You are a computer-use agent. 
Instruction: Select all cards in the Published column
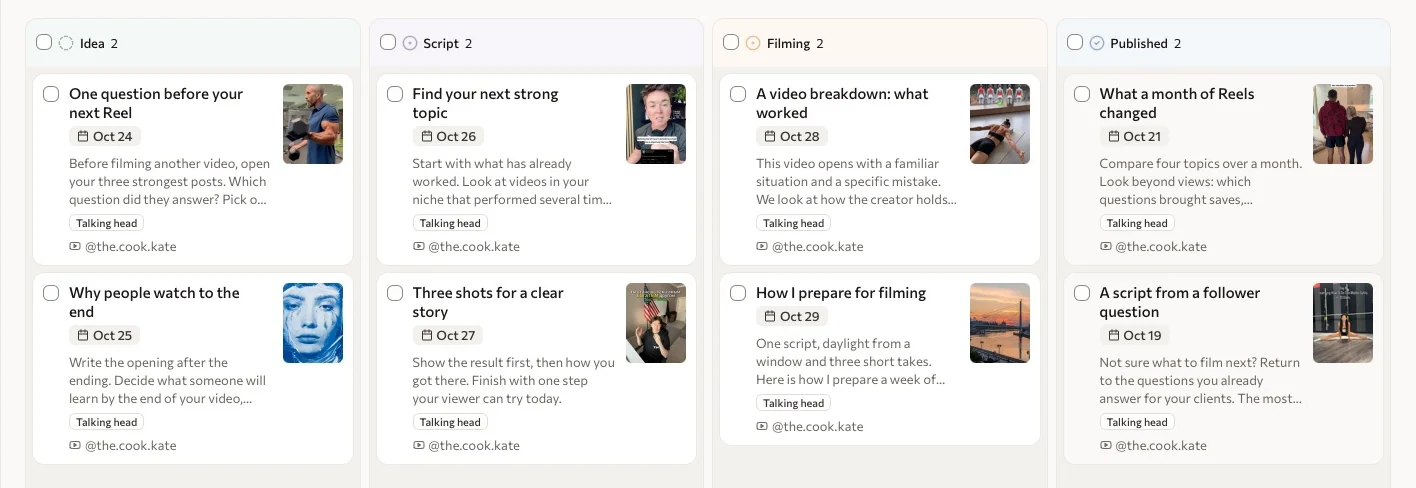[x=1075, y=42]
